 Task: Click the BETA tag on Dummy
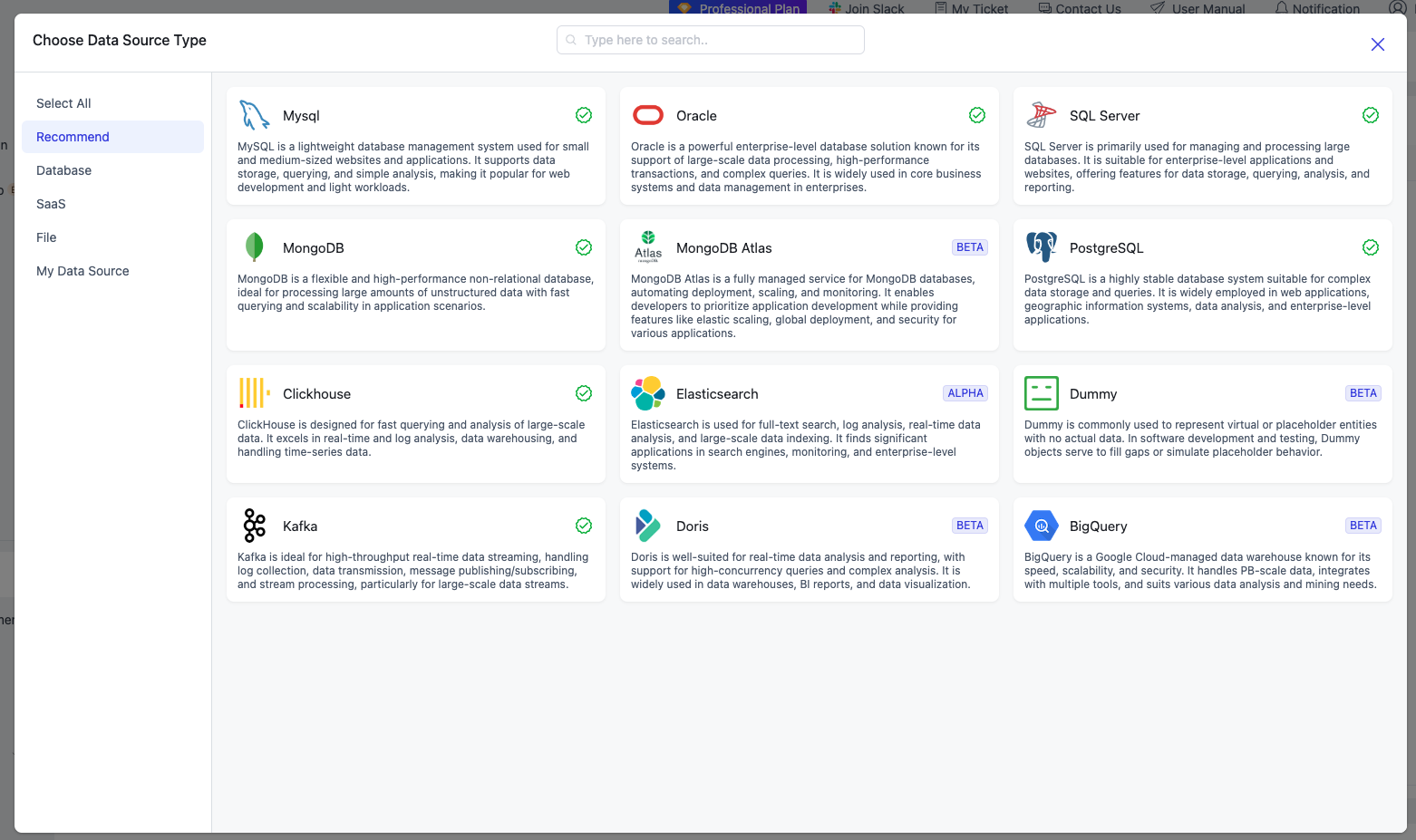1363,393
